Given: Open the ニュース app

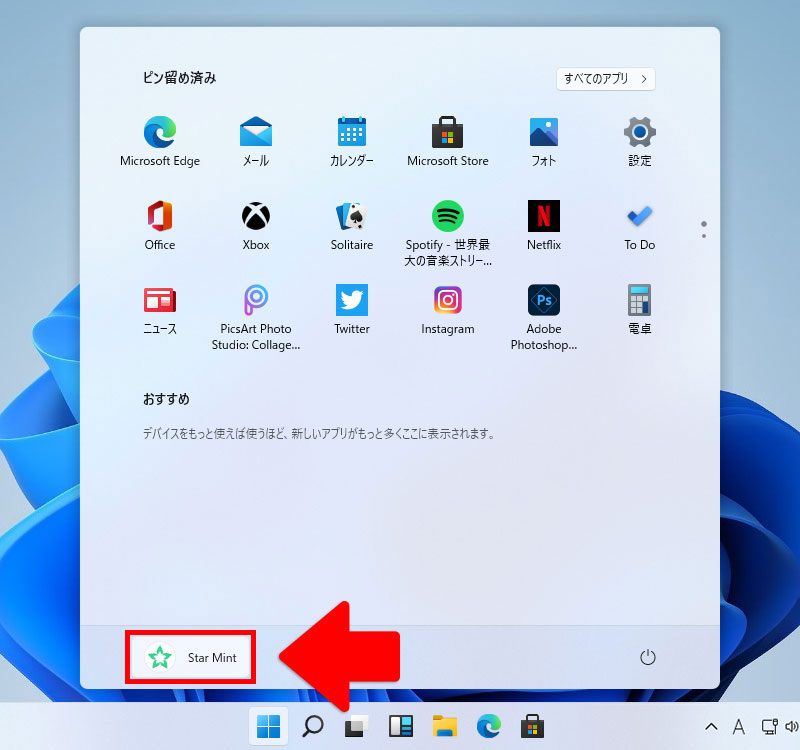Looking at the screenshot, I should pyautogui.click(x=160, y=309).
